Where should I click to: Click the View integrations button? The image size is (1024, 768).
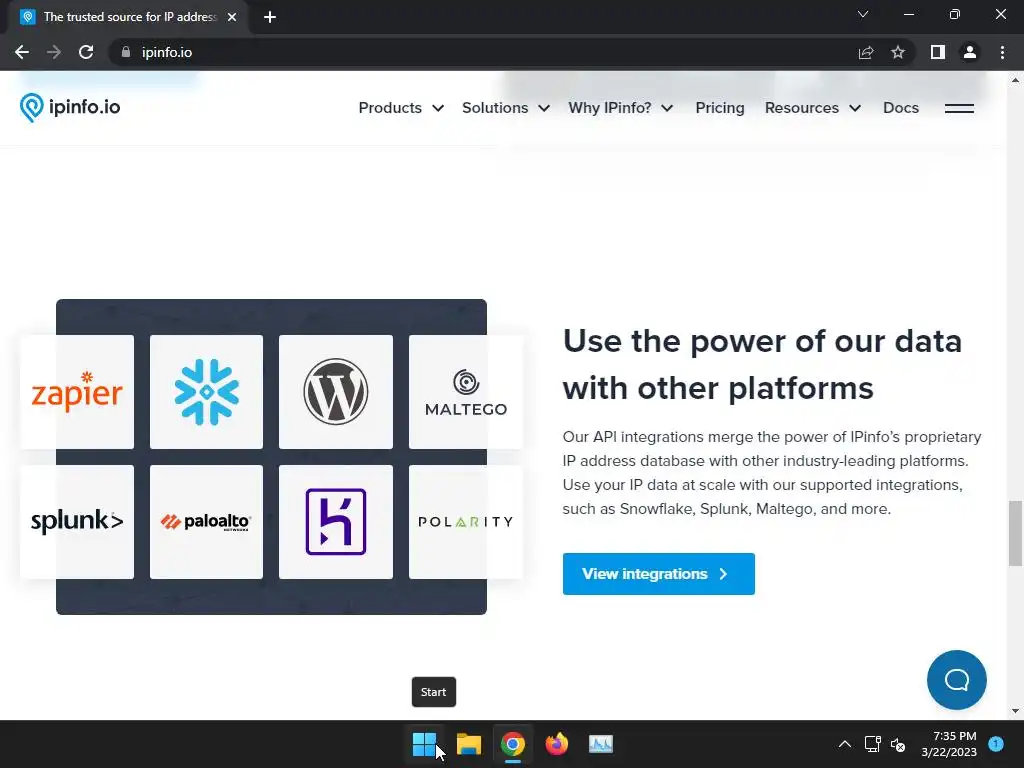click(x=658, y=573)
